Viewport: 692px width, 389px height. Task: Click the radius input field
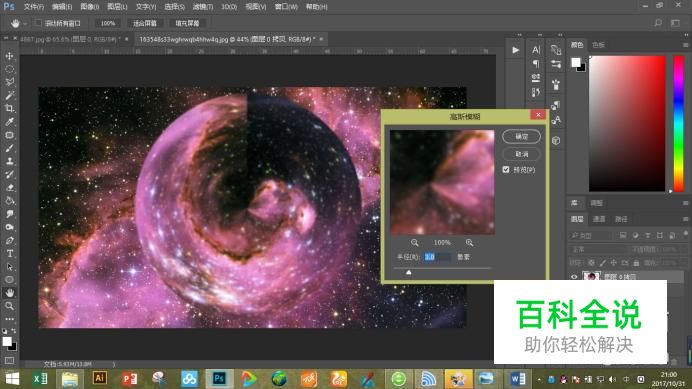[x=437, y=257]
